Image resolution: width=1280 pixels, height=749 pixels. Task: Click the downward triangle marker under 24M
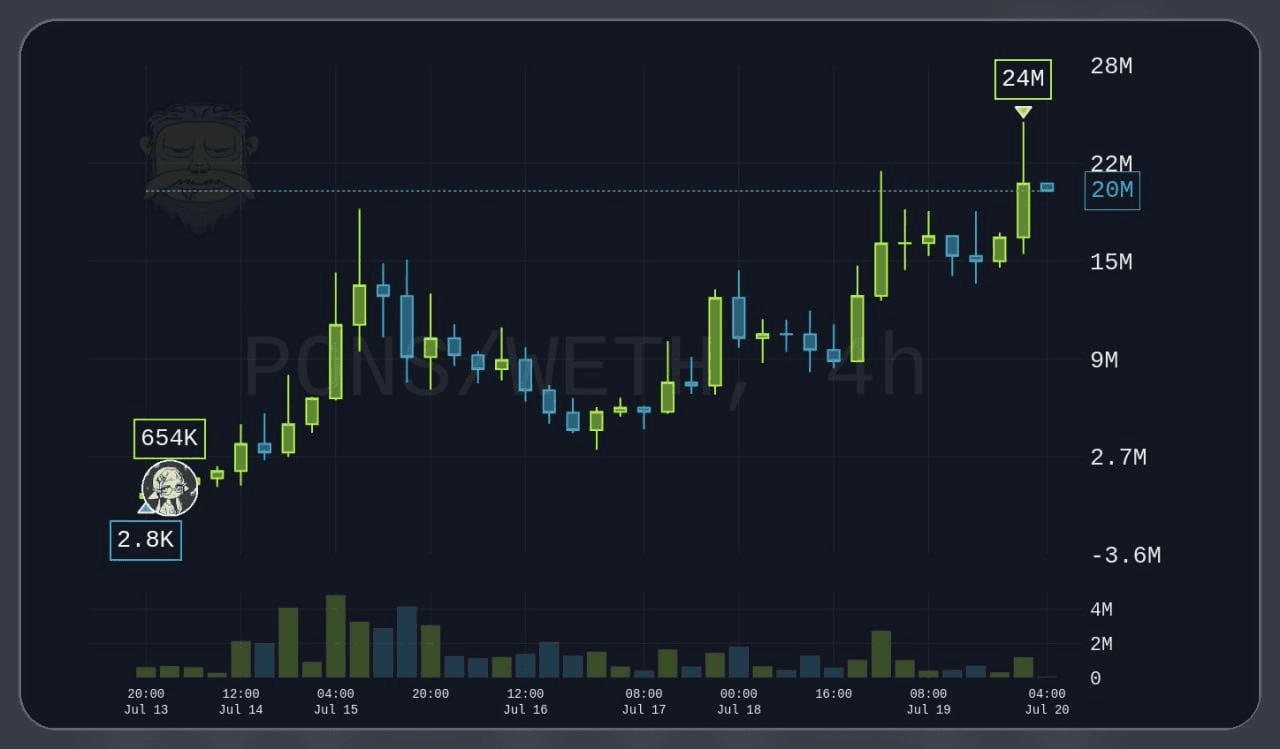(1023, 112)
